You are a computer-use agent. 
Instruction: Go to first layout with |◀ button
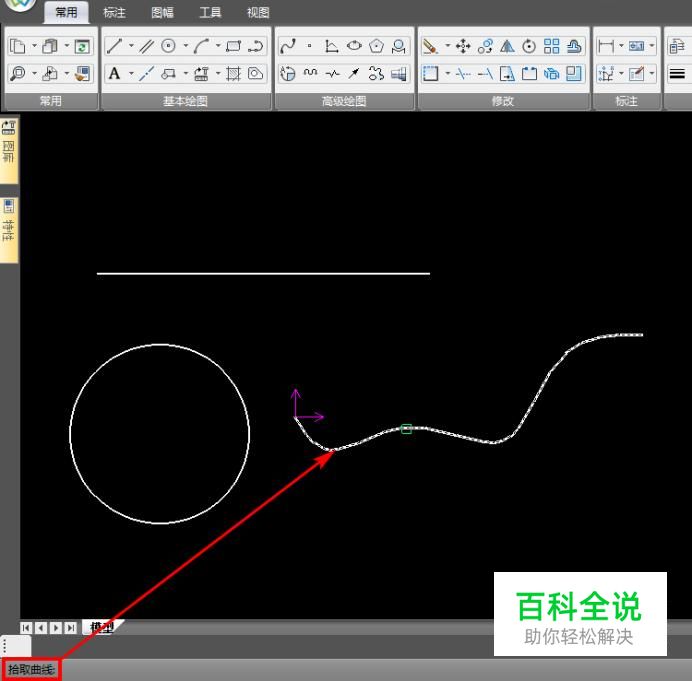pos(26,627)
